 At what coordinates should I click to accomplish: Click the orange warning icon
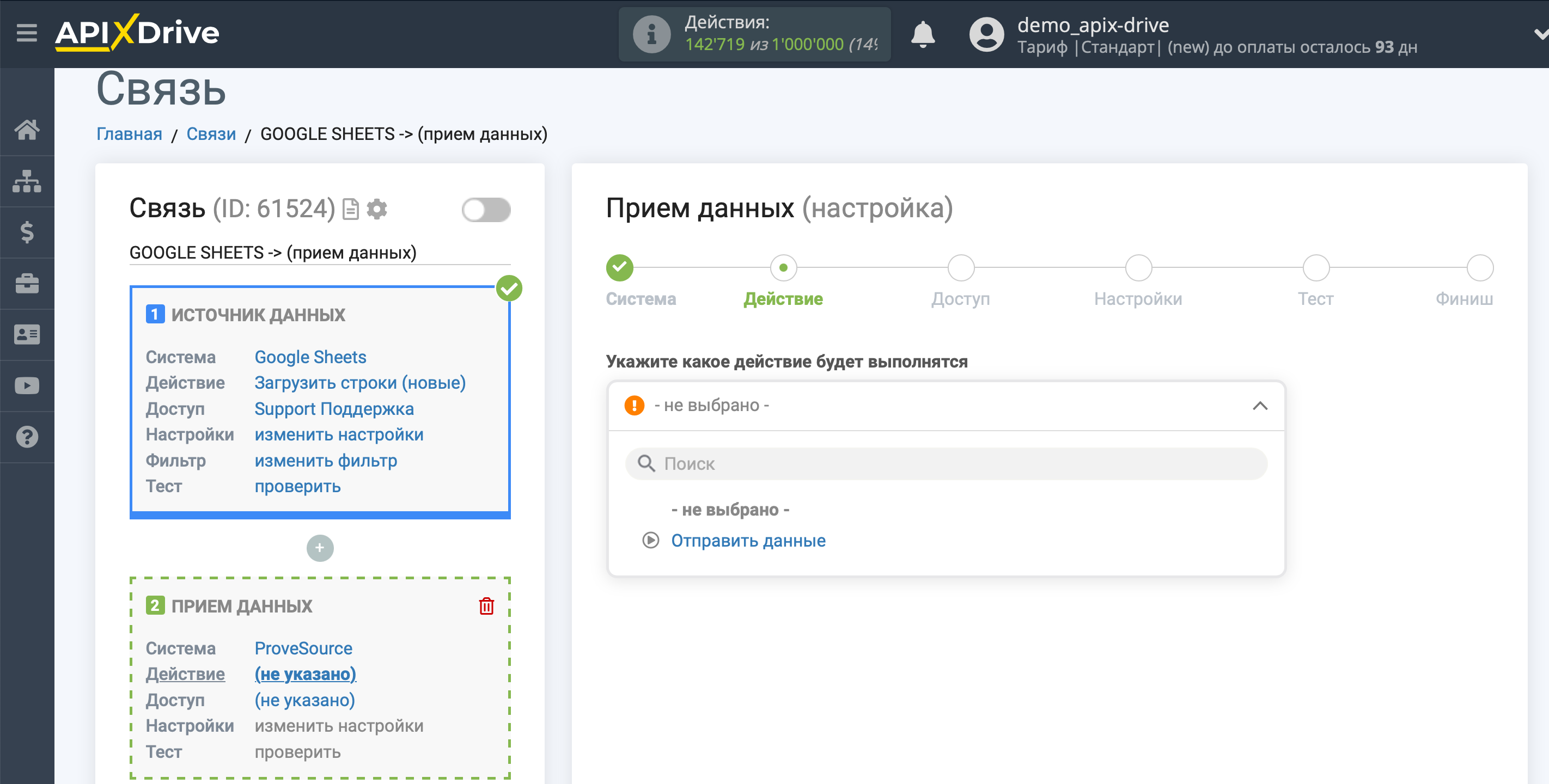tap(634, 406)
